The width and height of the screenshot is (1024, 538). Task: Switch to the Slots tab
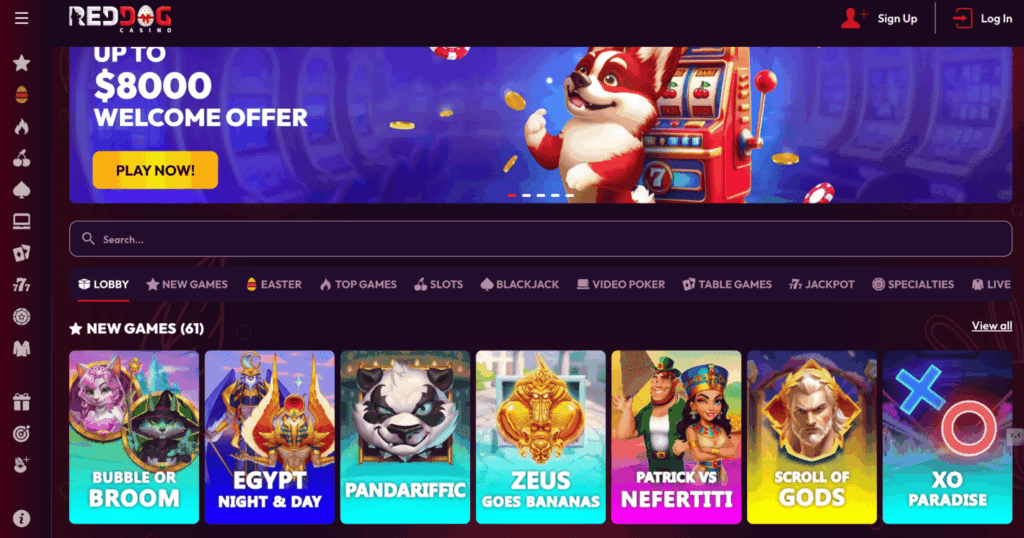pos(439,284)
